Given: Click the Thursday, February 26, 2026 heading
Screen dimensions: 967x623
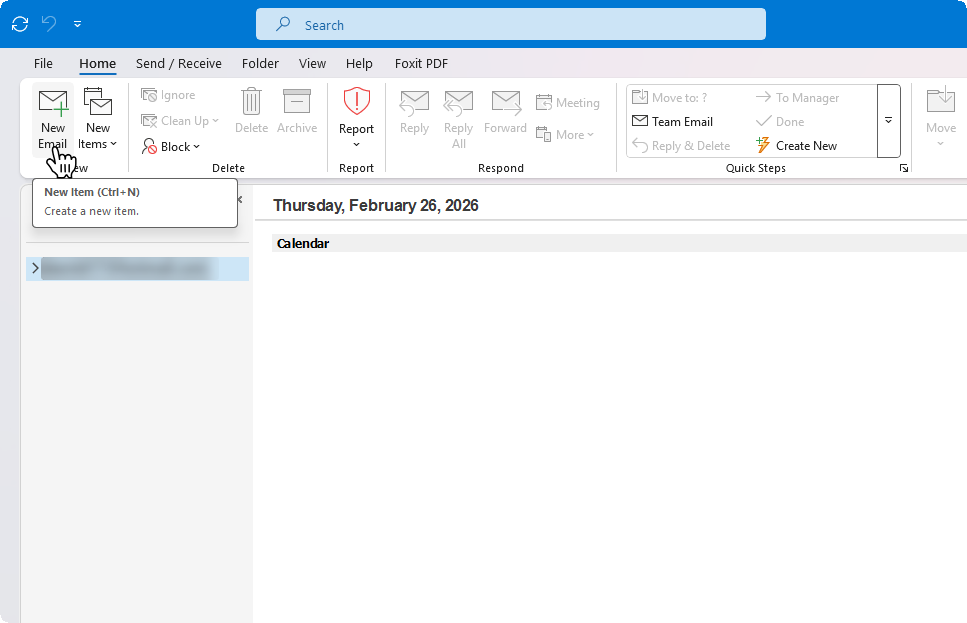Looking at the screenshot, I should tap(376, 205).
